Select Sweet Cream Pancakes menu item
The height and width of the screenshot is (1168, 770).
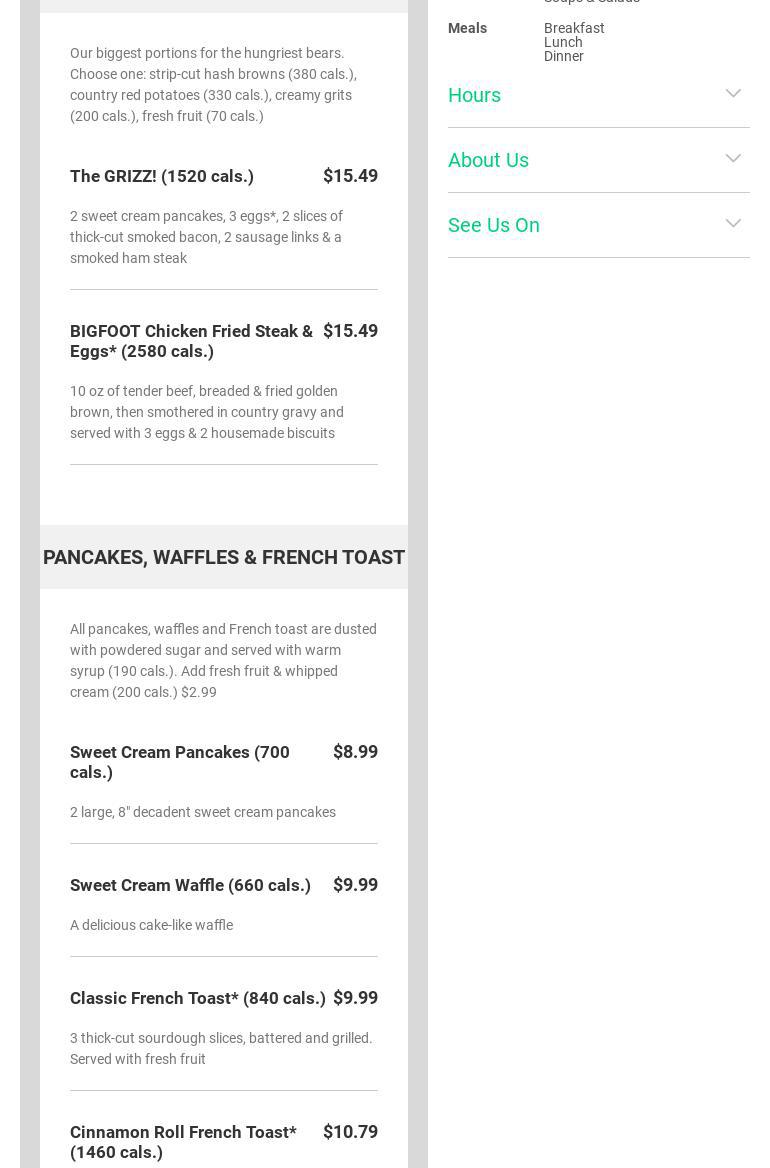coord(180,762)
